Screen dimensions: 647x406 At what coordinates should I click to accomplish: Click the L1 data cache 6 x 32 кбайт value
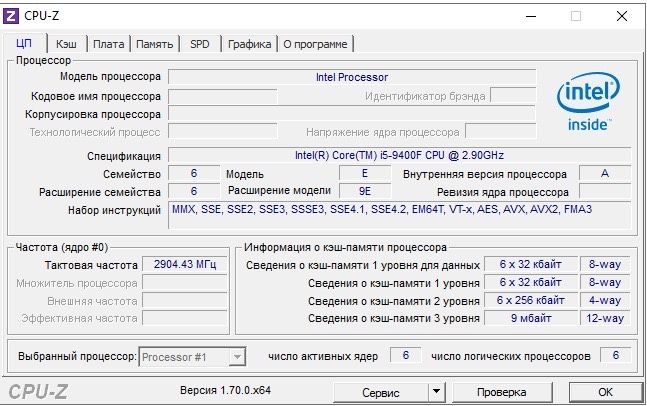[531, 264]
